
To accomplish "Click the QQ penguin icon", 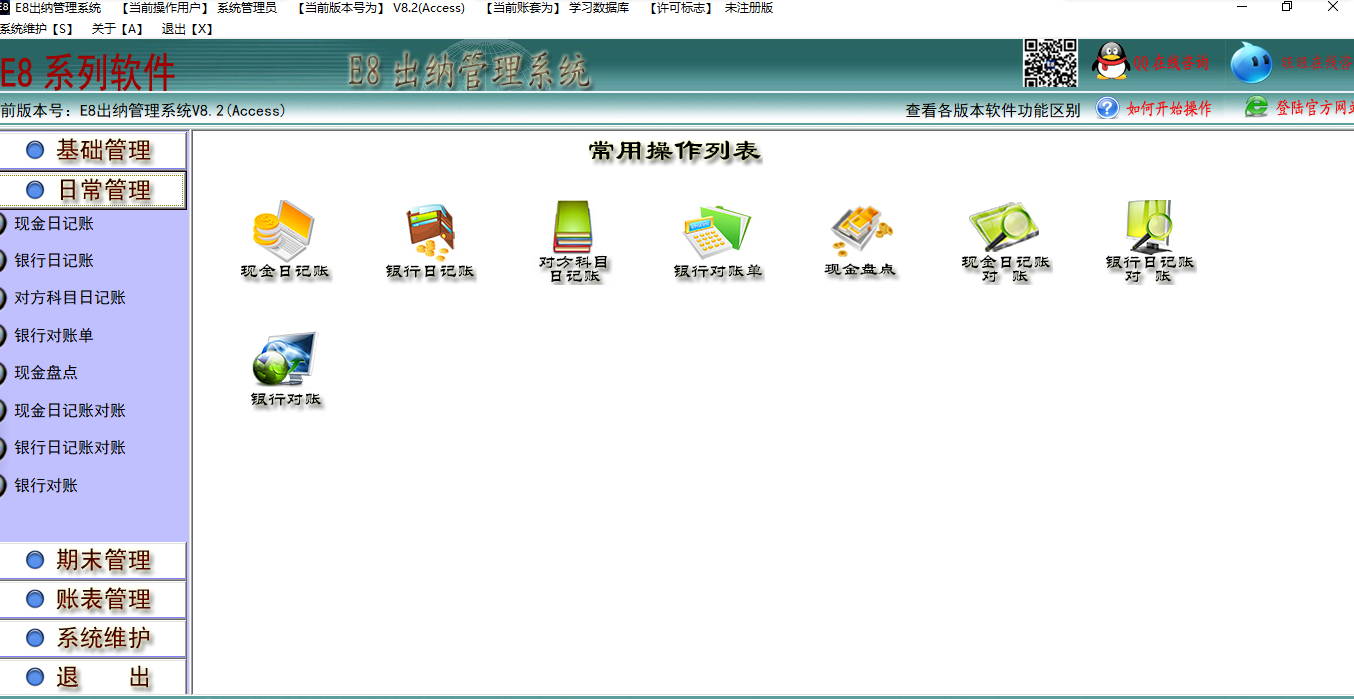I will click(1110, 62).
